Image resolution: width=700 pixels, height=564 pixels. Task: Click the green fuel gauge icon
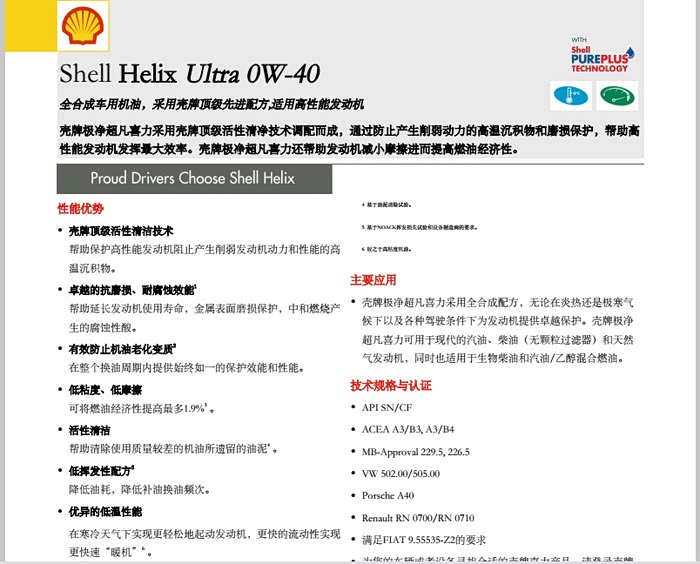point(617,96)
